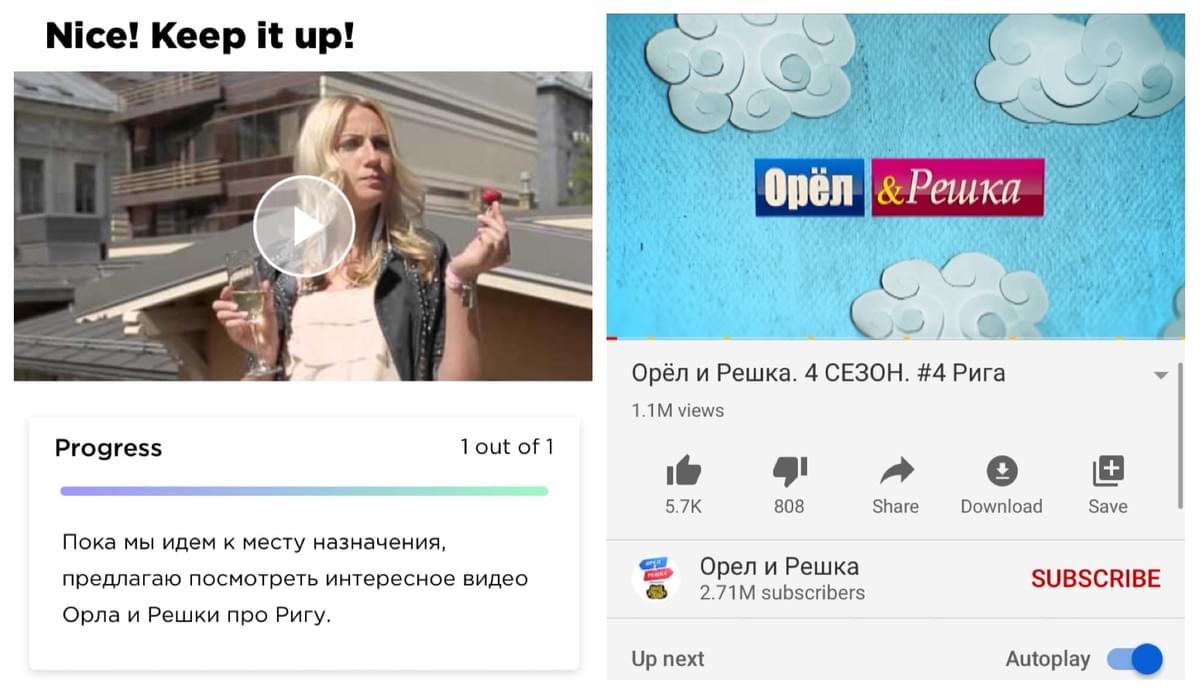Click the Орёл & Решка video player

pos(895,176)
